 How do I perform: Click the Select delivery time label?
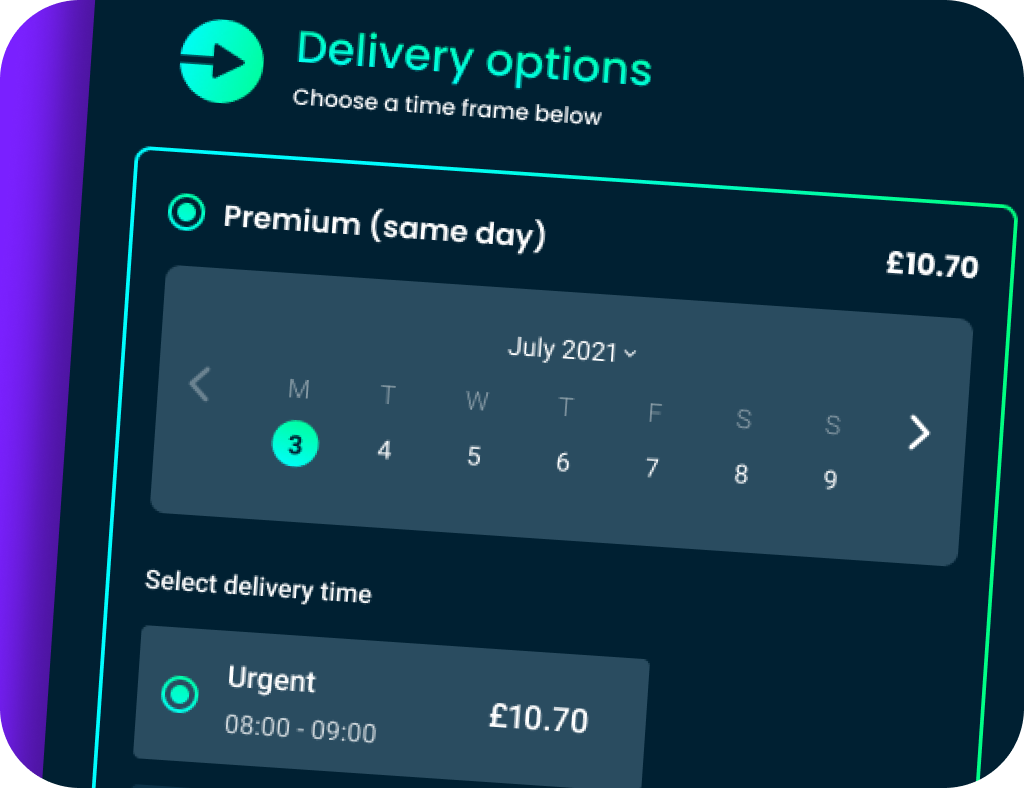258,587
